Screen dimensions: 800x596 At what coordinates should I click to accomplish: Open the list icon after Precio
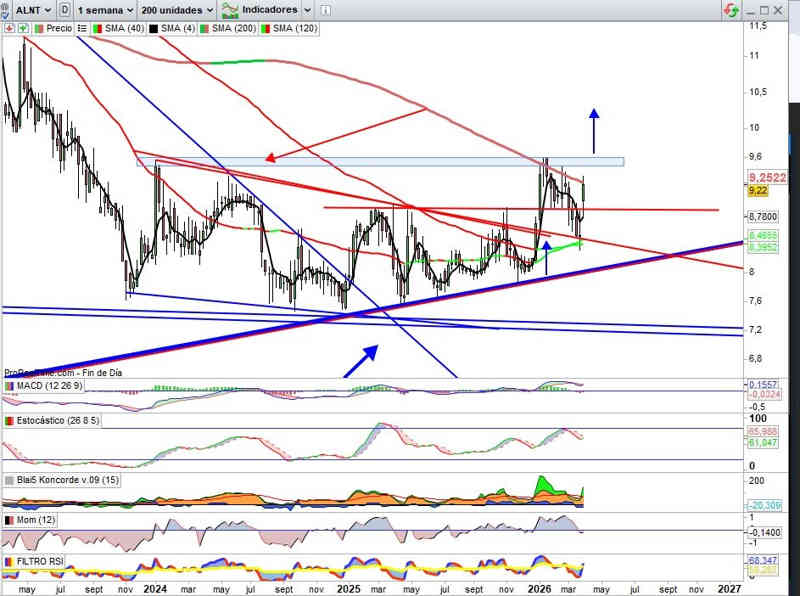(x=81, y=29)
